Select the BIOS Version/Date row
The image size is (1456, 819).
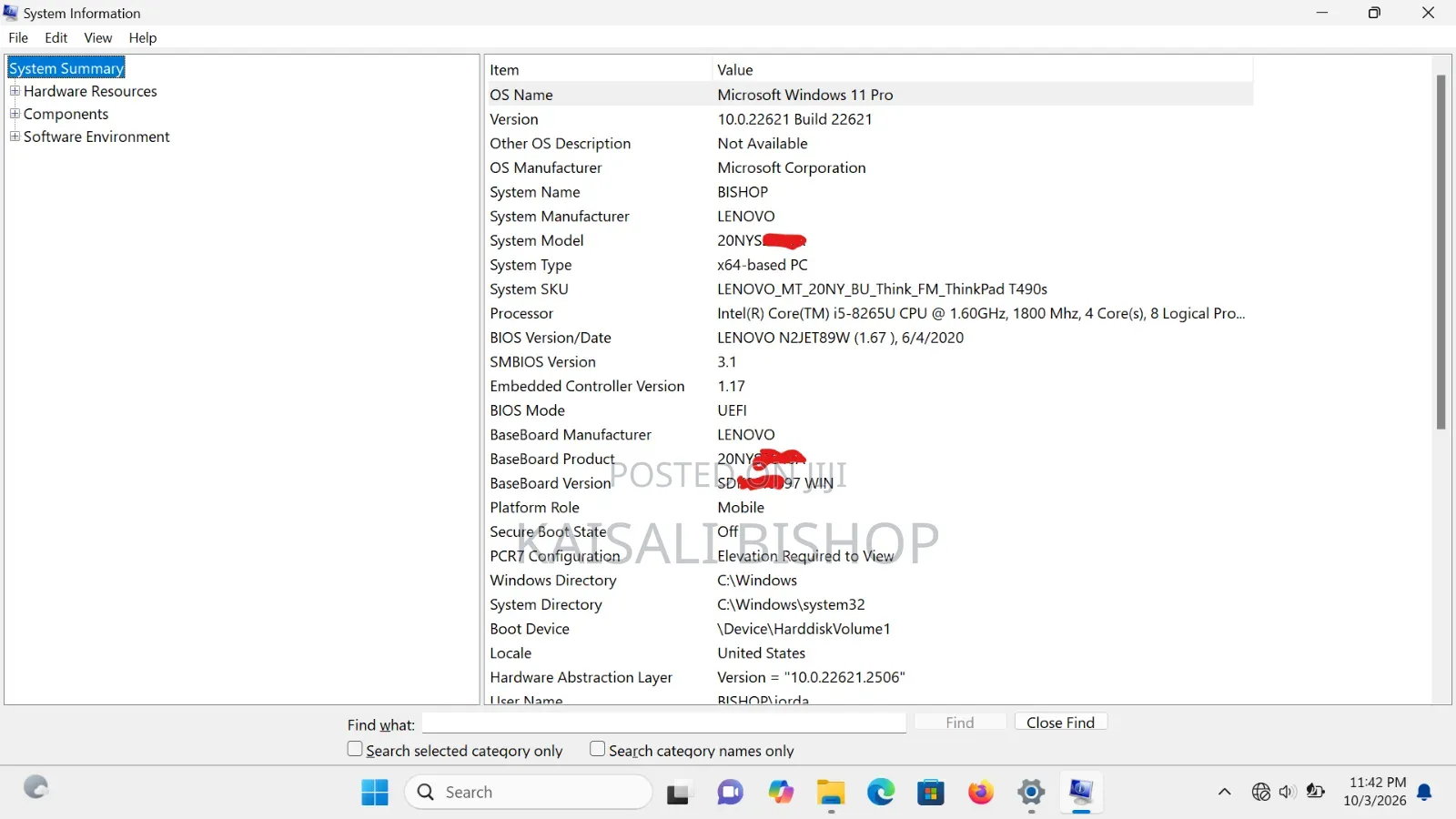pyautogui.click(x=870, y=338)
